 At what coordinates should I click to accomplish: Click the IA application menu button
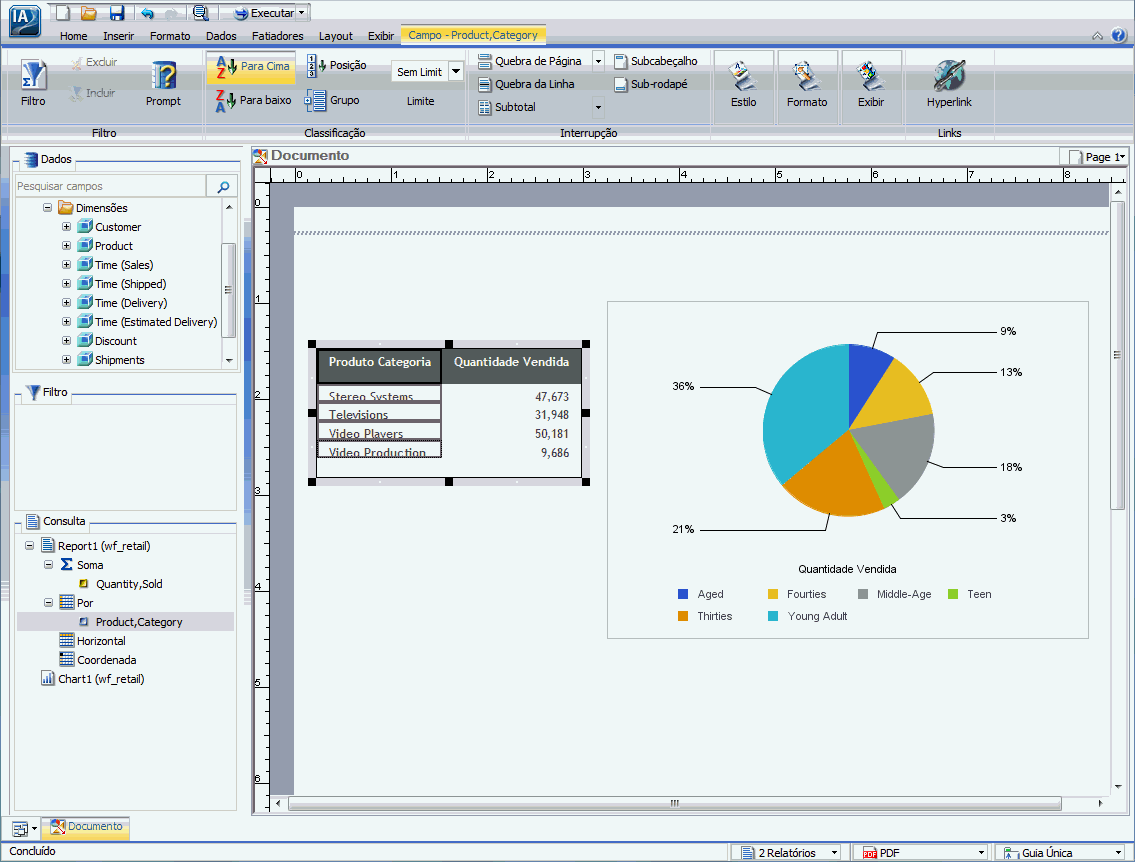(25, 20)
